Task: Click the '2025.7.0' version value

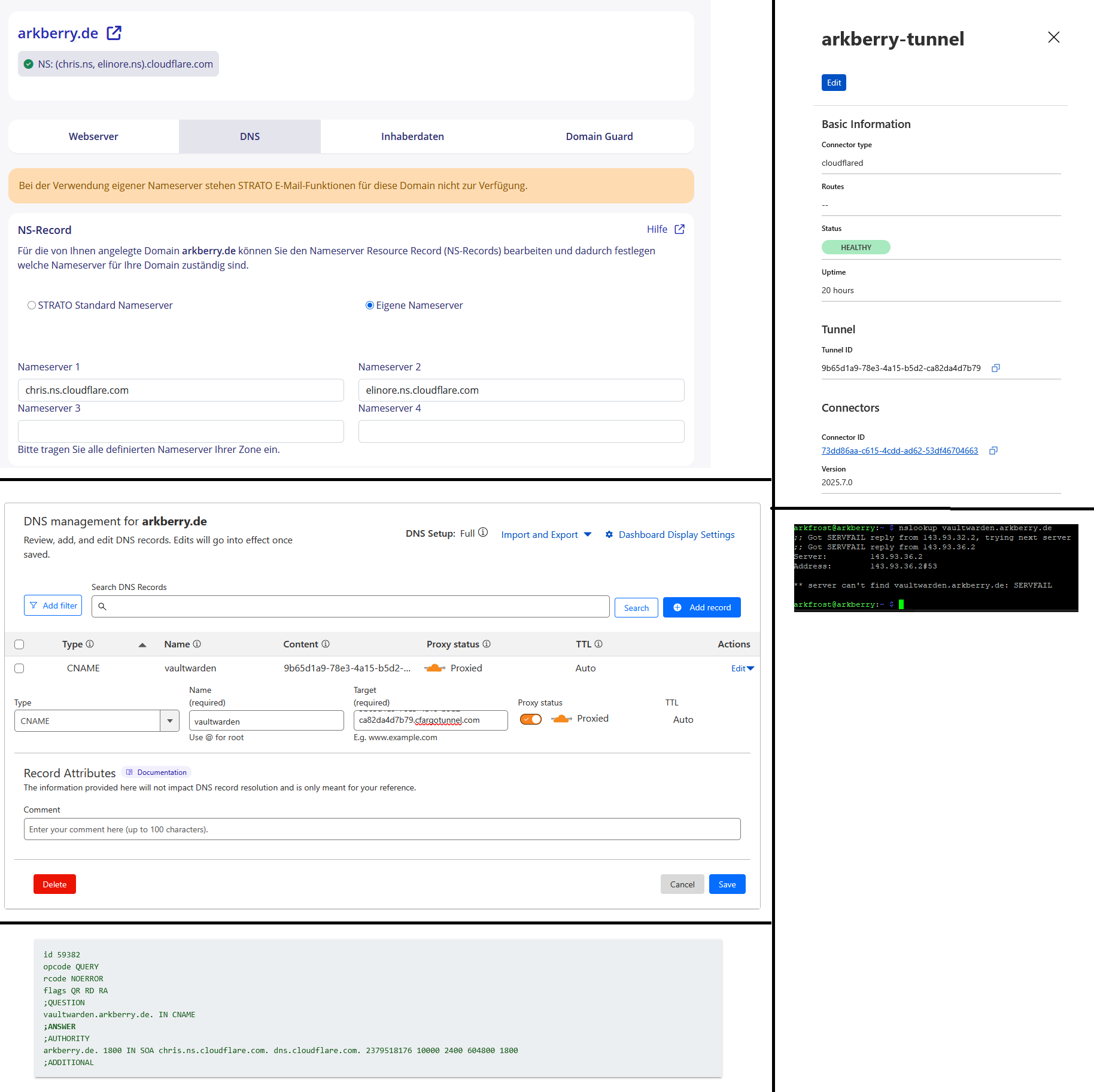Action: pyautogui.click(x=837, y=482)
